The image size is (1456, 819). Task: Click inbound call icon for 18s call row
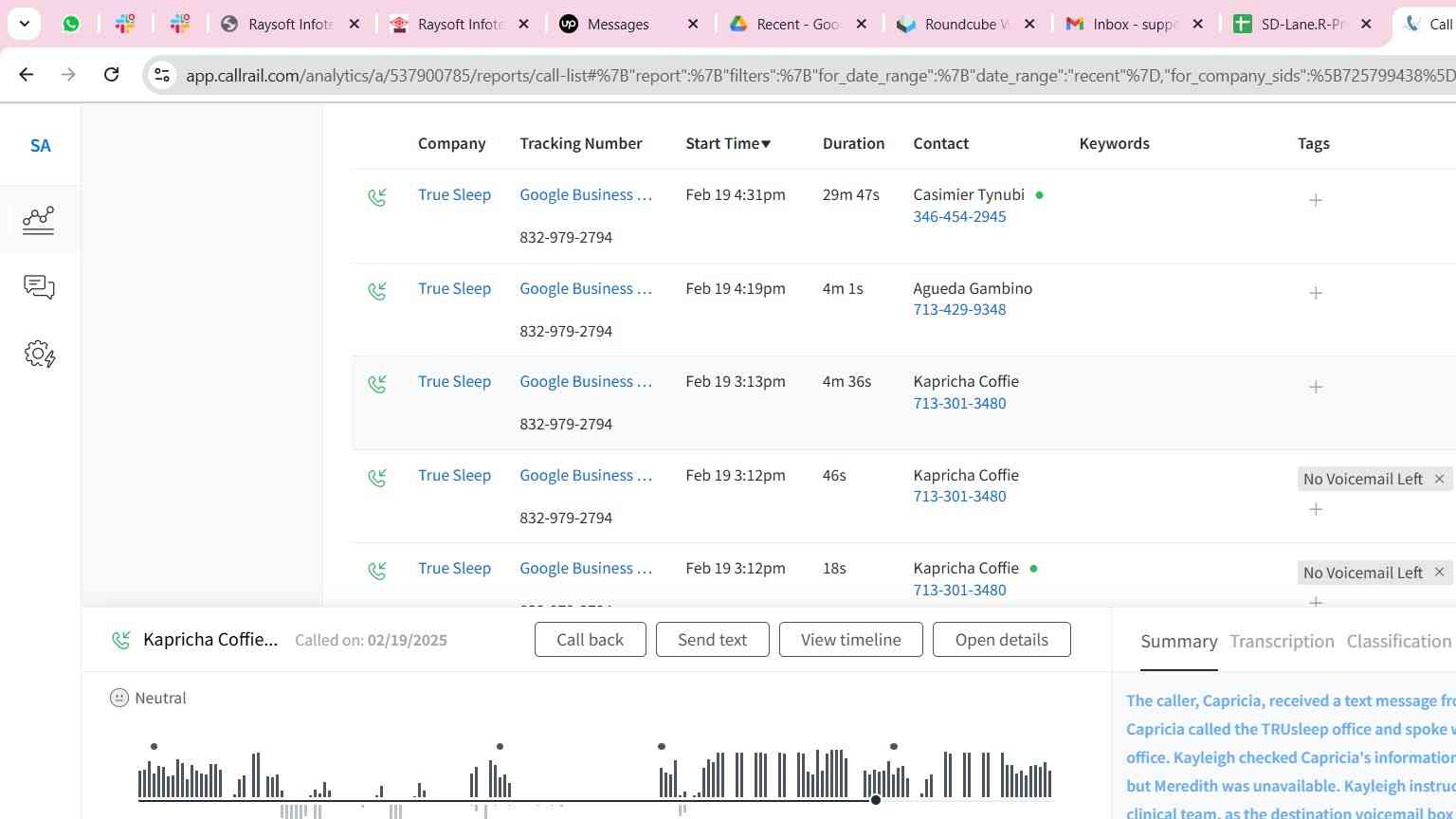(x=377, y=571)
